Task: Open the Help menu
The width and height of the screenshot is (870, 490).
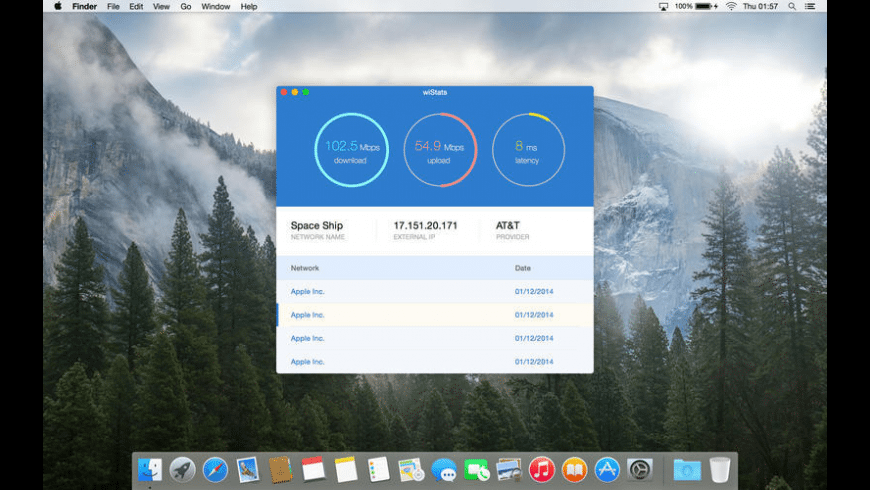Action: pyautogui.click(x=249, y=7)
